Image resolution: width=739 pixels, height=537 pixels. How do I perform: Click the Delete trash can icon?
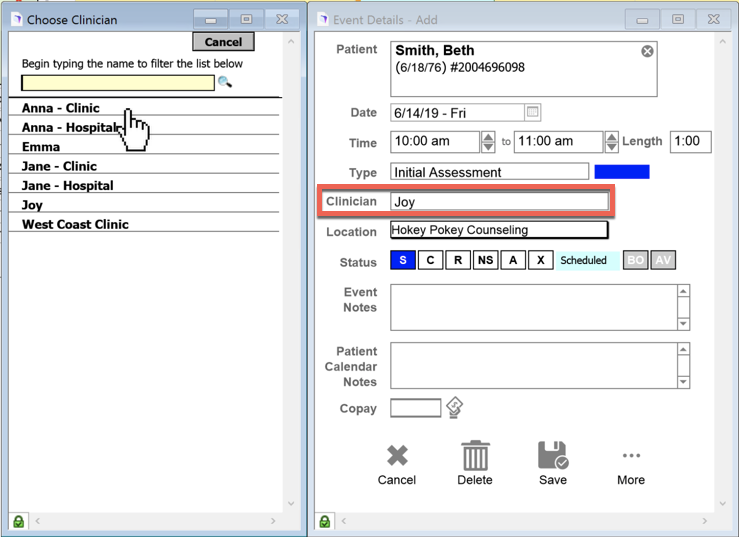tap(475, 456)
